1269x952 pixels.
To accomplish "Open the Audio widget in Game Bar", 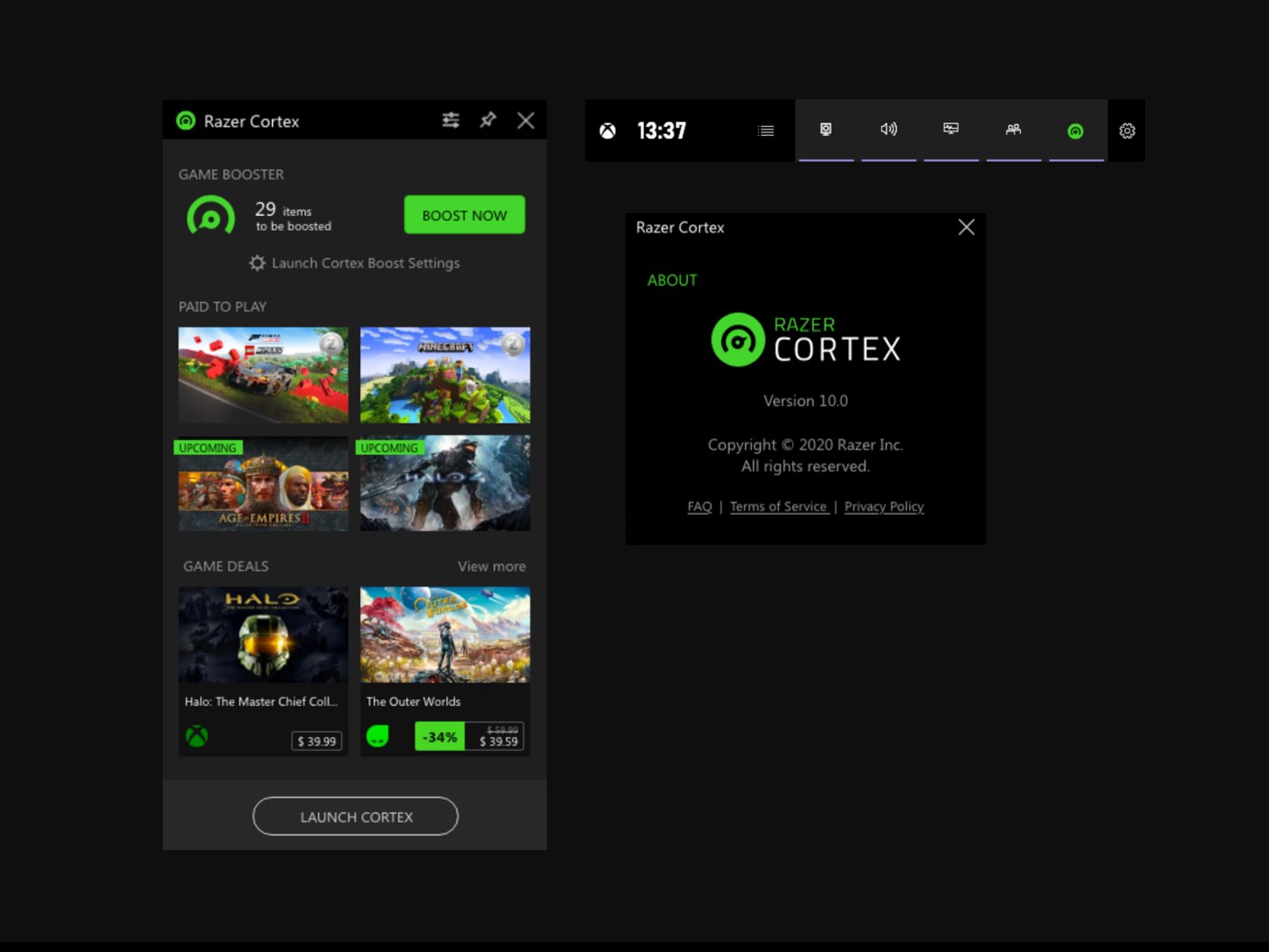I will 889,130.
